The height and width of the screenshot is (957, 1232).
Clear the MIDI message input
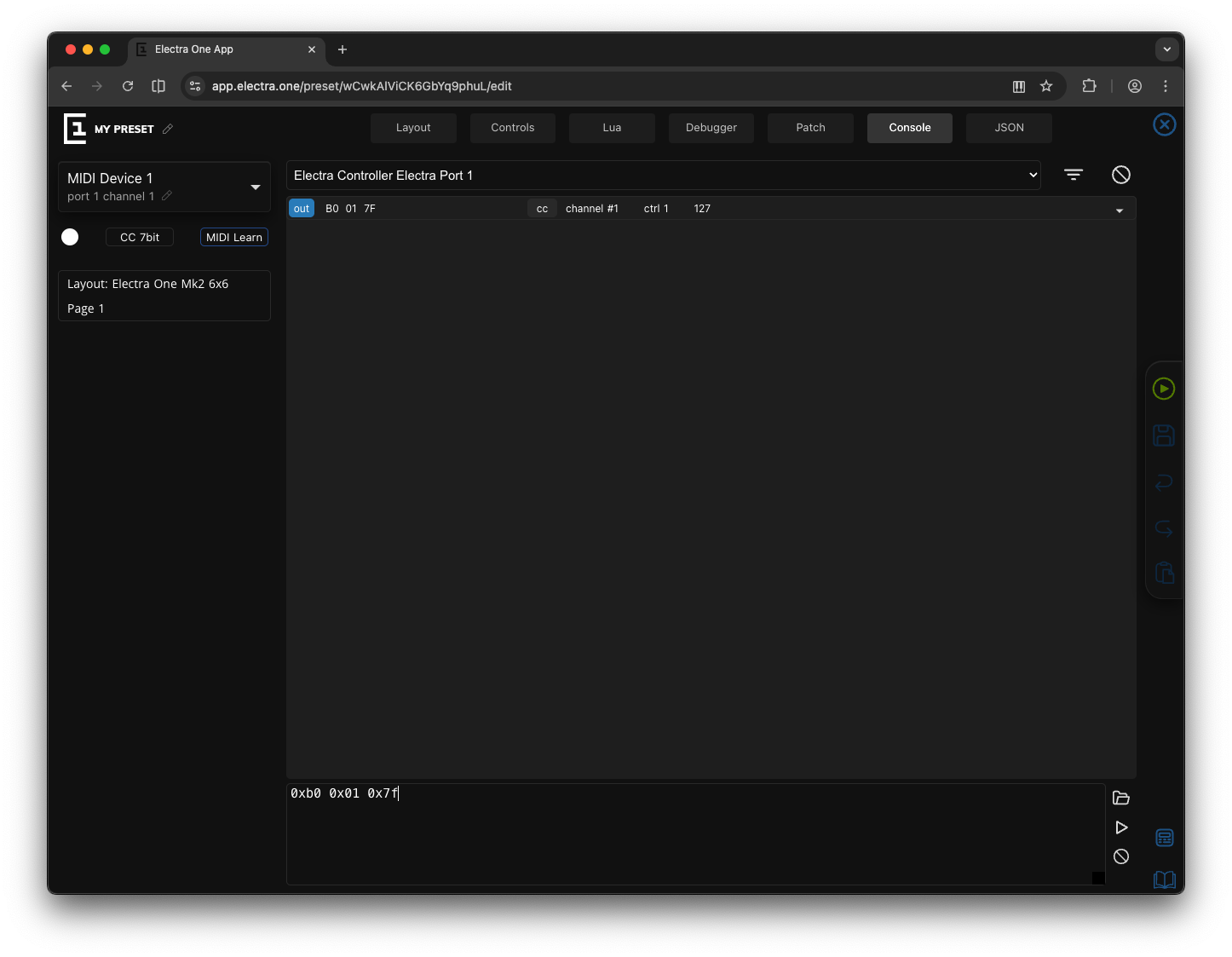pos(1120,856)
